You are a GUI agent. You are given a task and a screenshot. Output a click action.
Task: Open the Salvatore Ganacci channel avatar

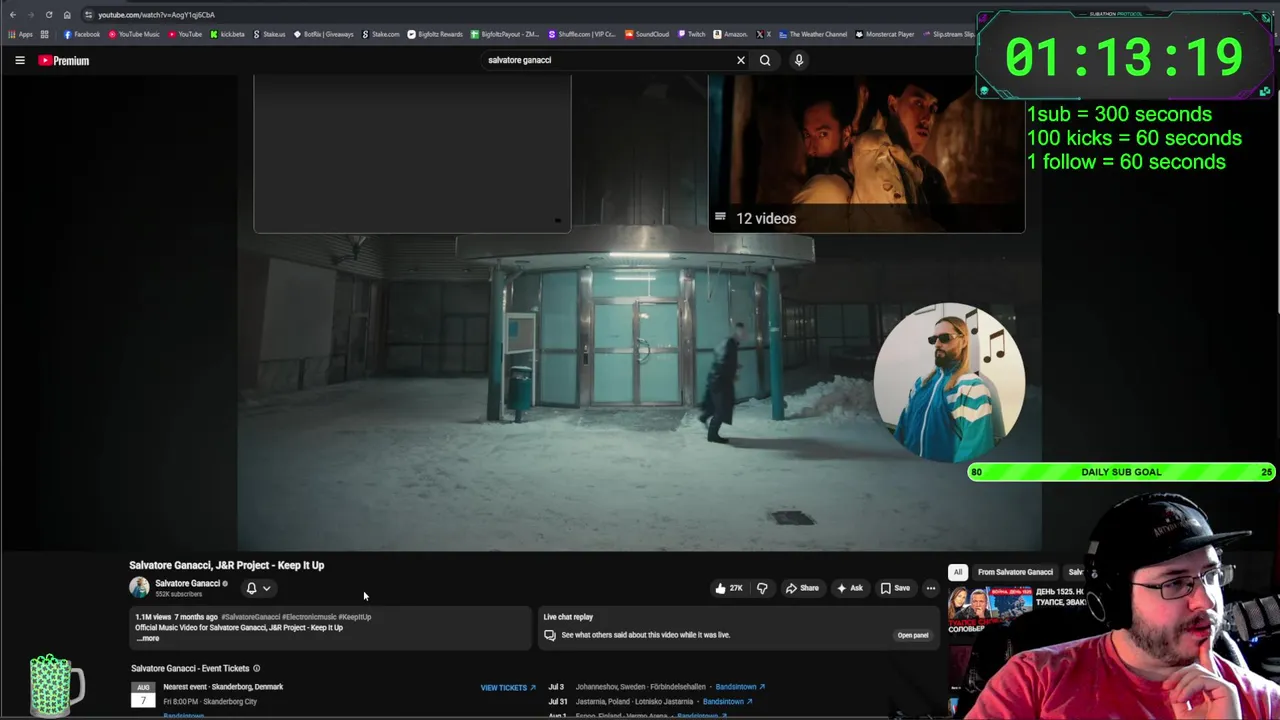pos(139,588)
